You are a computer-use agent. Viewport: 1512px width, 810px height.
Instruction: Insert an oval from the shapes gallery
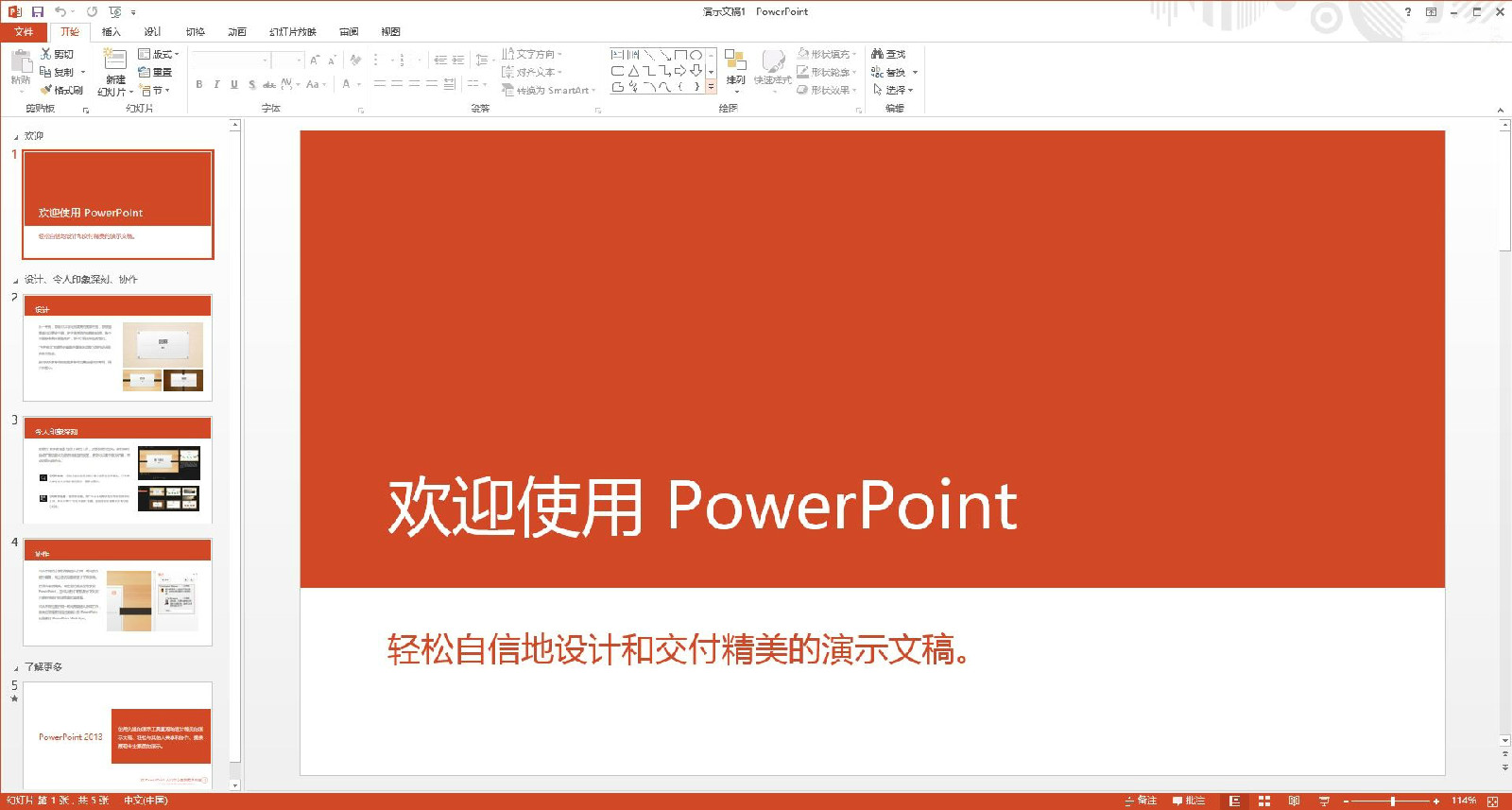pos(696,55)
